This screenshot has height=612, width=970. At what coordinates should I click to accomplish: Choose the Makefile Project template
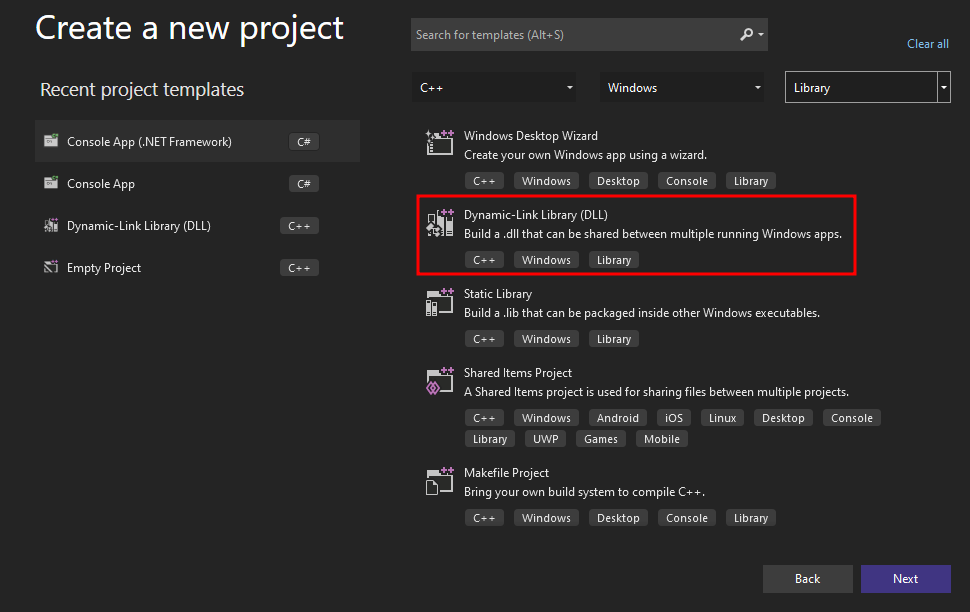point(506,473)
